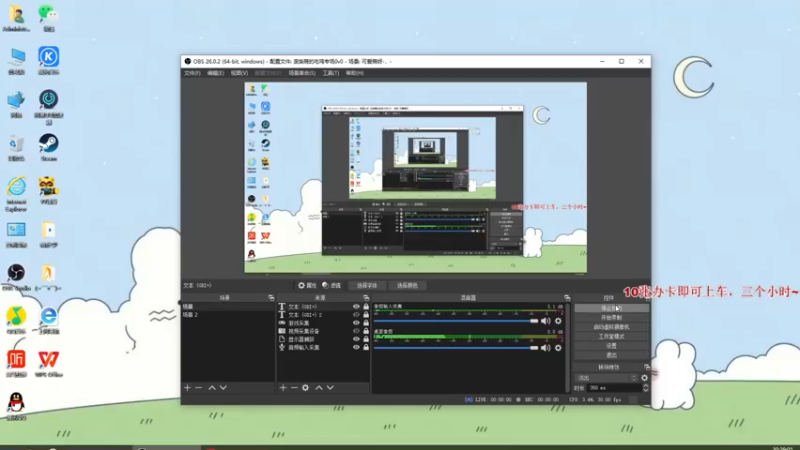This screenshot has height=450, width=800.
Task: Select the 文本 (GDI+) source row
Action: pos(323,307)
